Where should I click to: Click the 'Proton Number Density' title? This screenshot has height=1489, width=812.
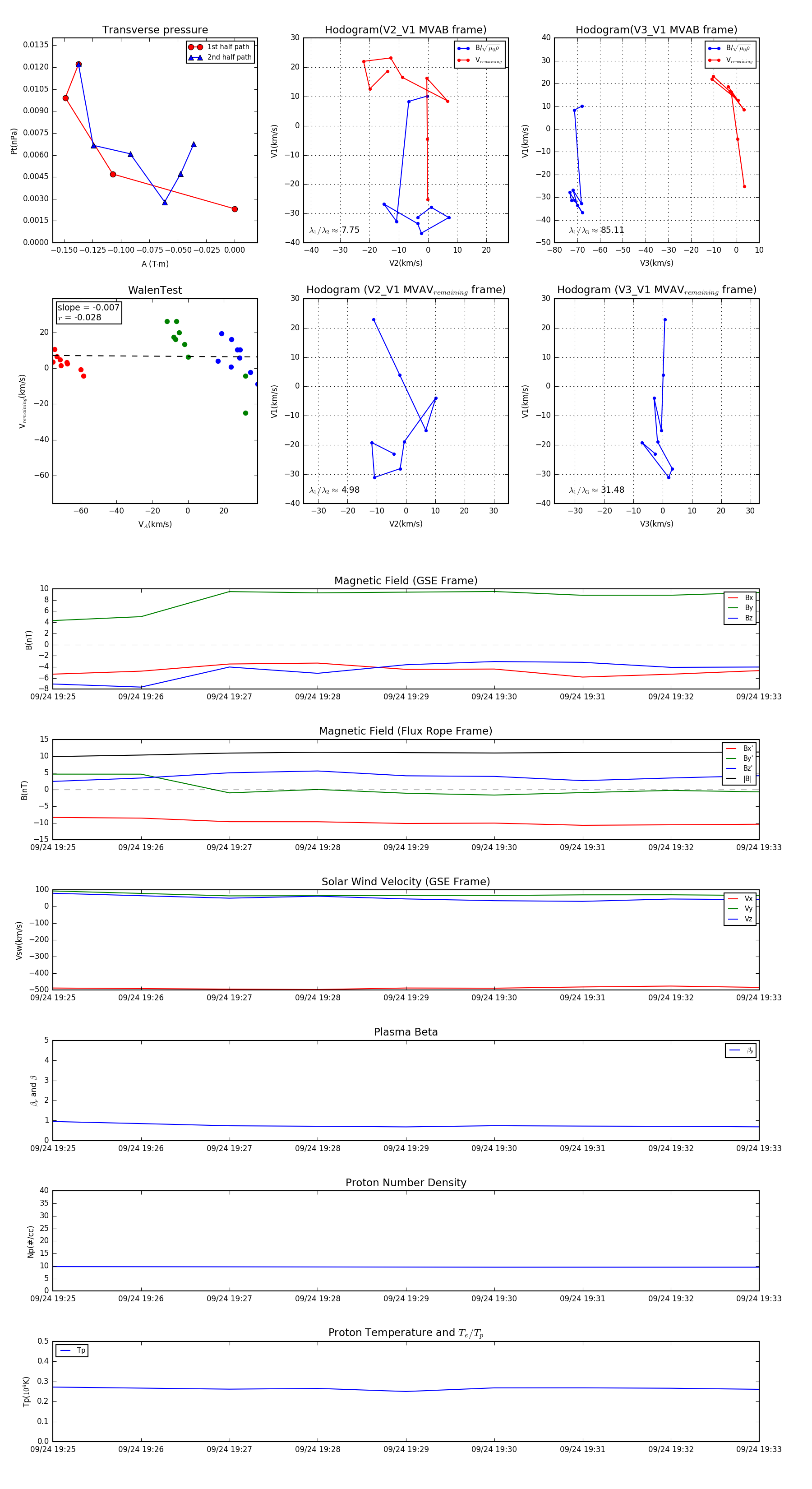tap(406, 1183)
